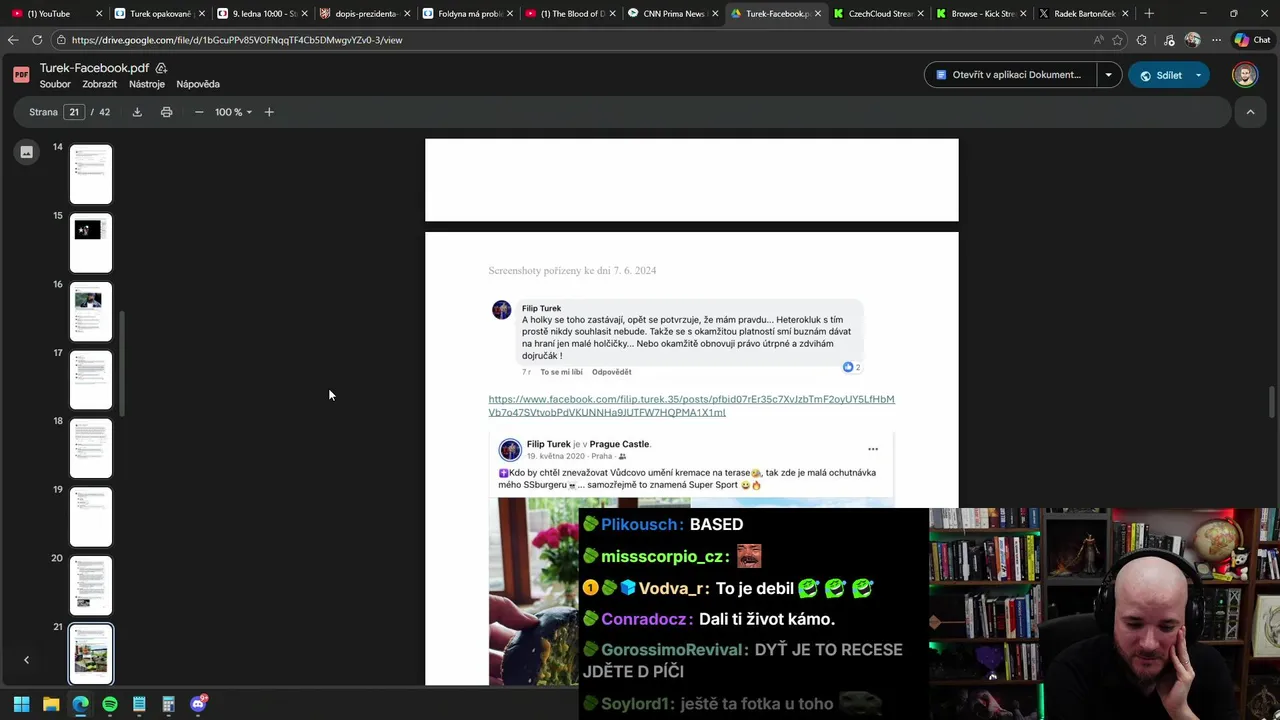
Task: Switch to the Radek Bartoníček tab
Action: click(x=1084, y=14)
